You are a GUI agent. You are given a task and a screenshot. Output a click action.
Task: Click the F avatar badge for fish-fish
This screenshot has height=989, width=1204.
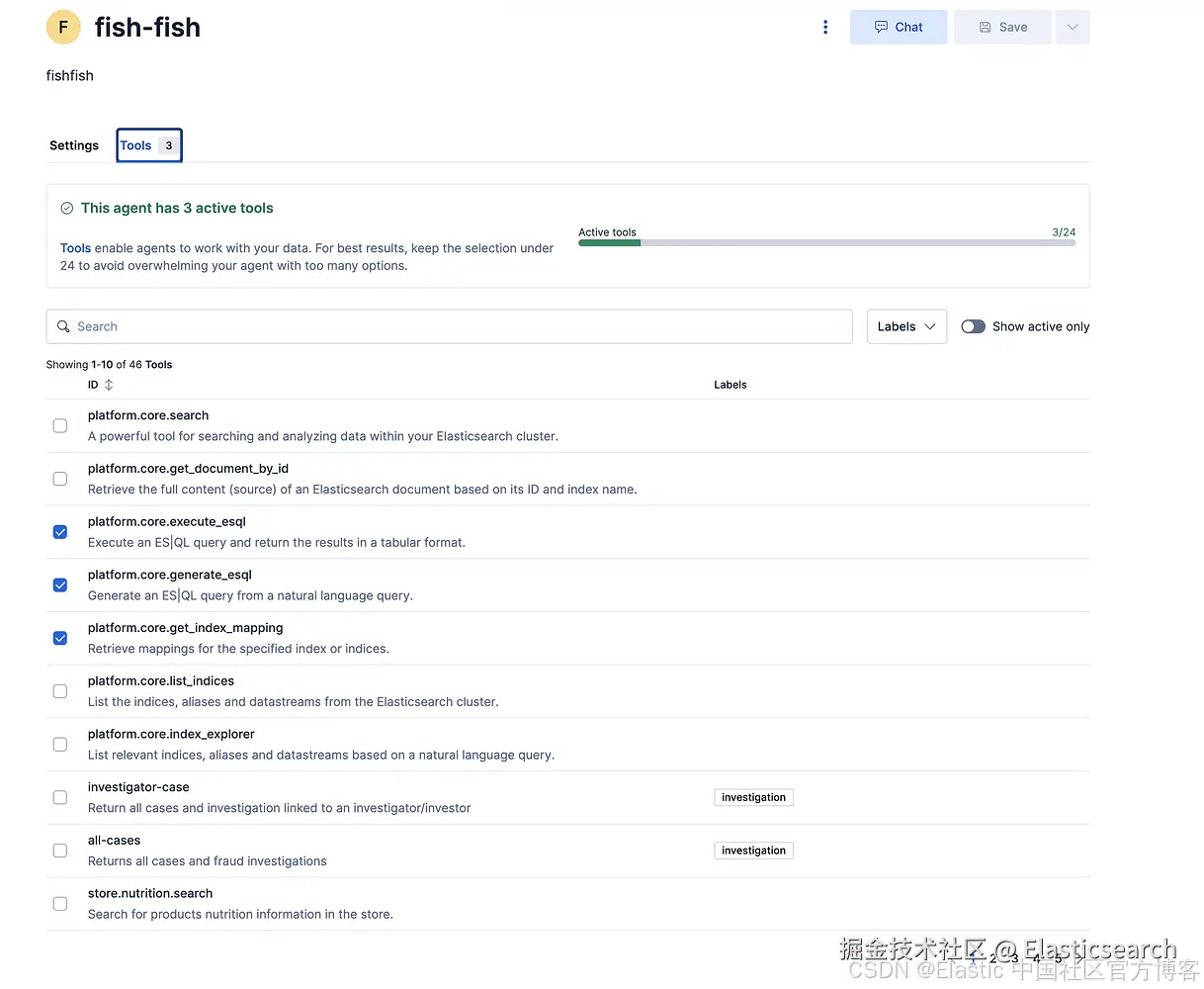tap(63, 27)
